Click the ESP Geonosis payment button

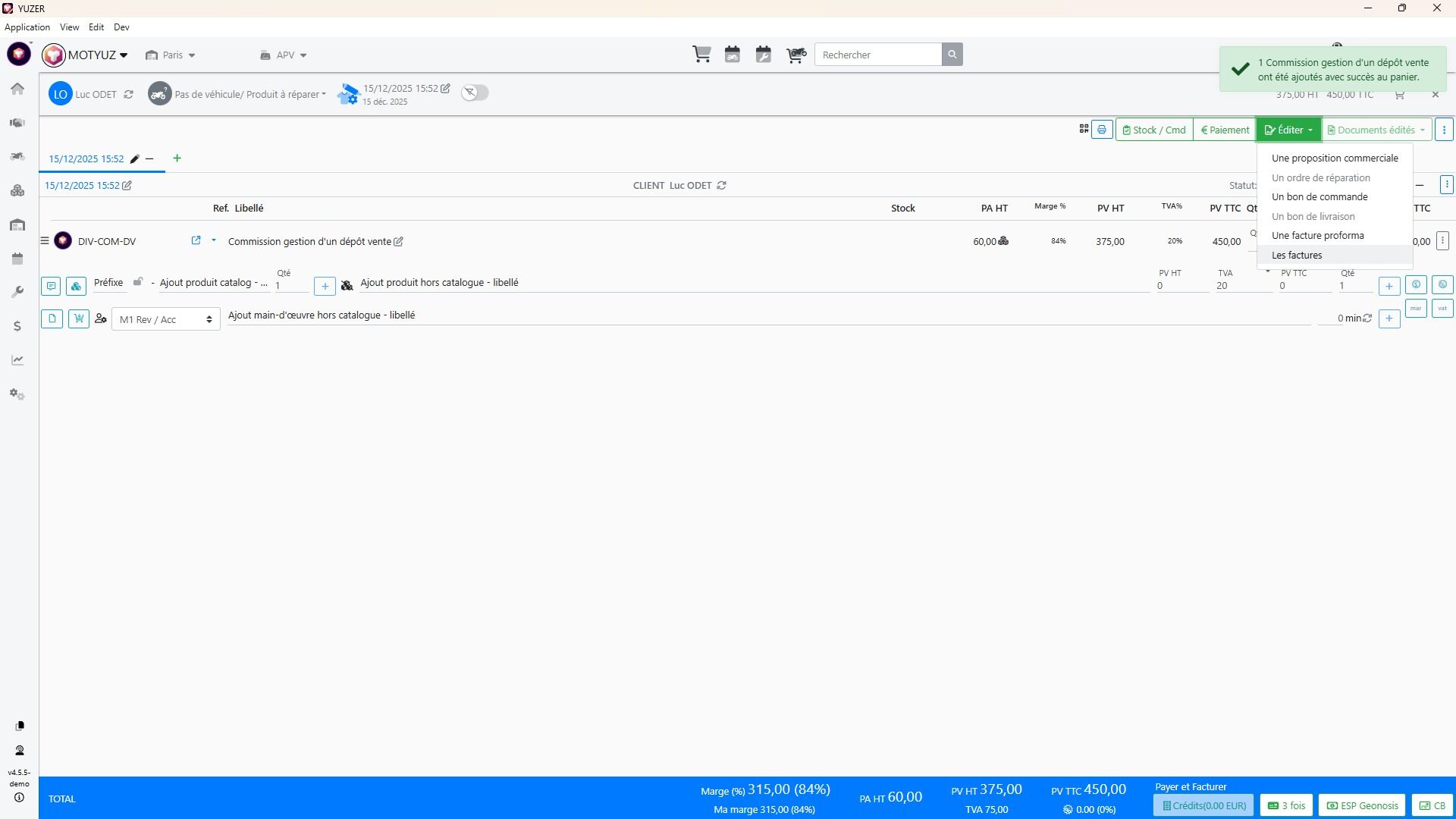pos(1363,805)
